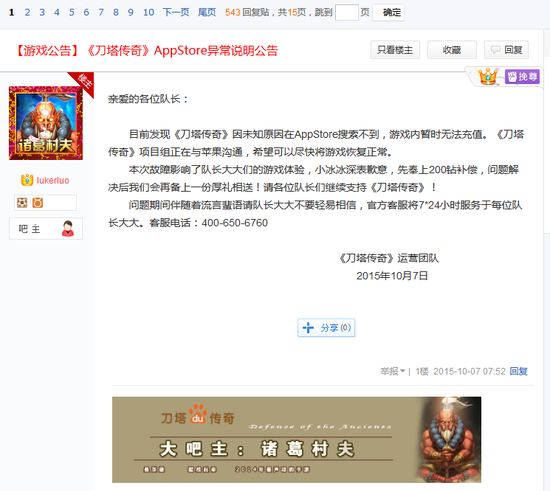Click the 回复 link next to 1楼 timestamp
This screenshot has width=550, height=491.
tap(518, 371)
